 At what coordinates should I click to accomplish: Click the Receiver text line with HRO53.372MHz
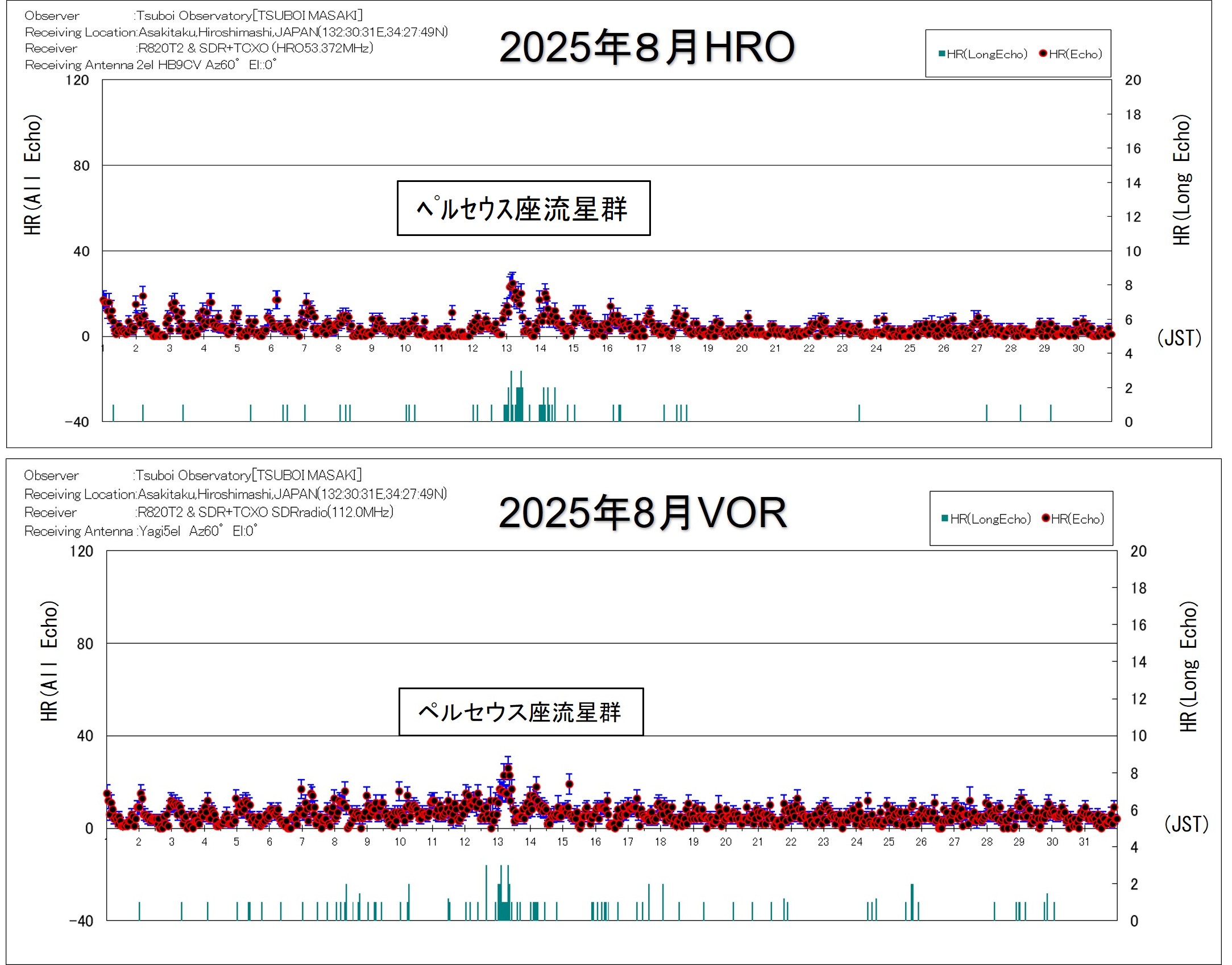199,48
